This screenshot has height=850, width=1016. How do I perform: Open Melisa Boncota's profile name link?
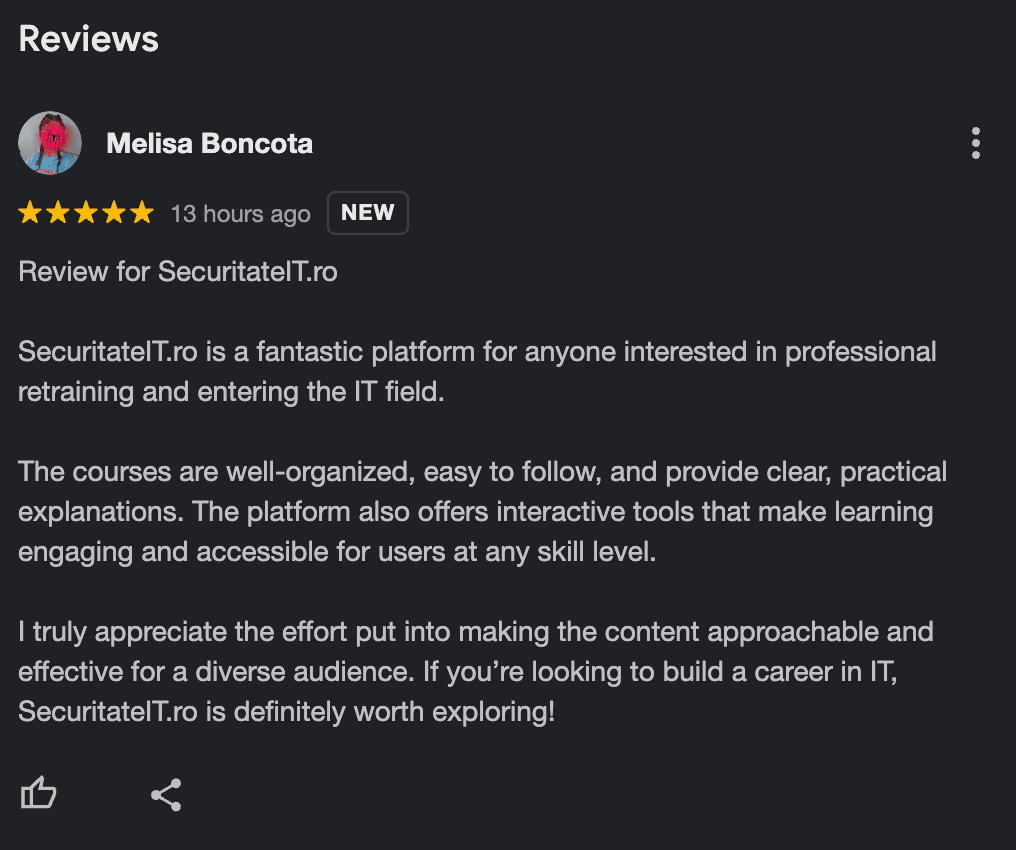(209, 144)
